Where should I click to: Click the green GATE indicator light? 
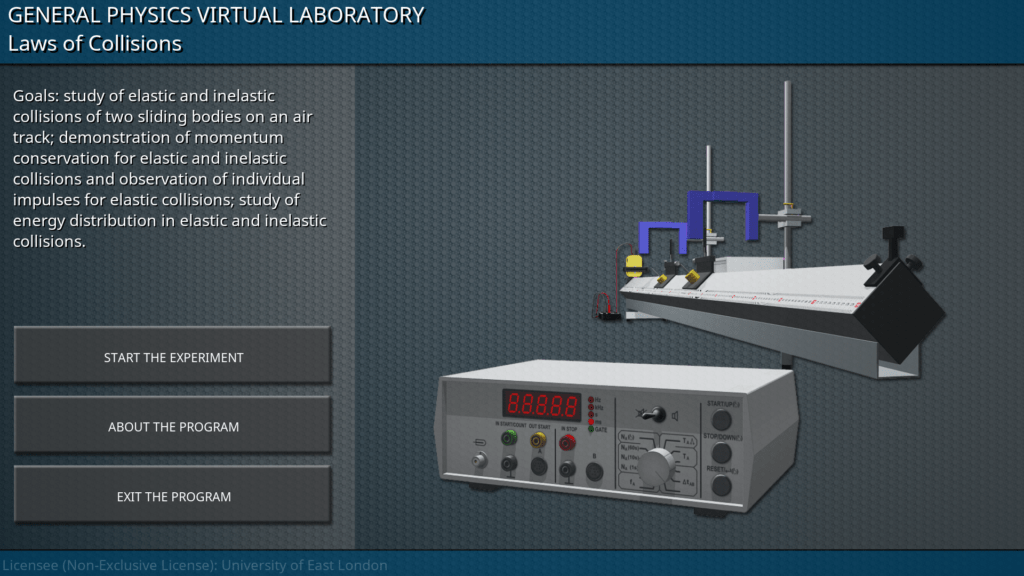591,428
